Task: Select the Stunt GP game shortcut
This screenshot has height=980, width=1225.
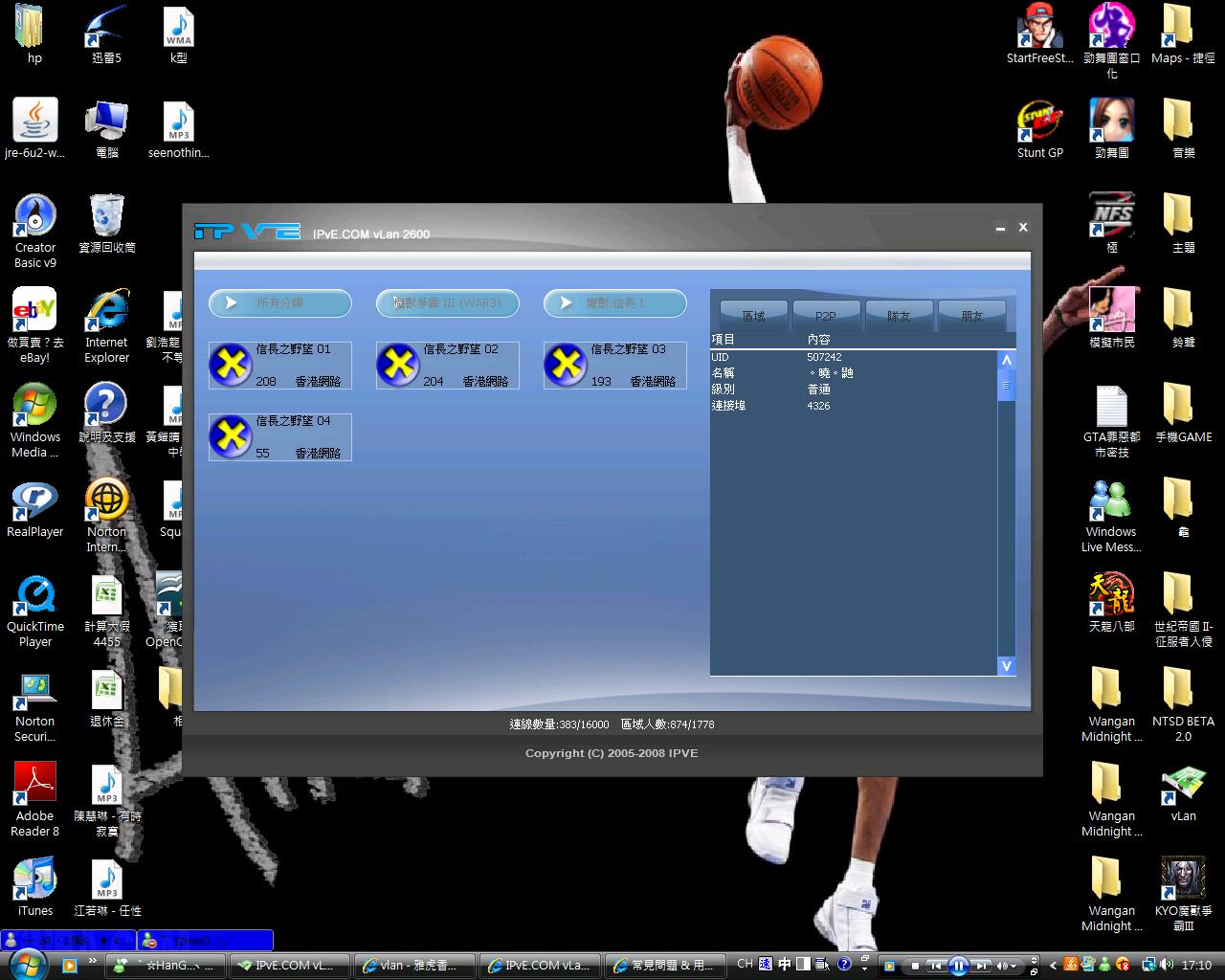Action: point(1040,129)
